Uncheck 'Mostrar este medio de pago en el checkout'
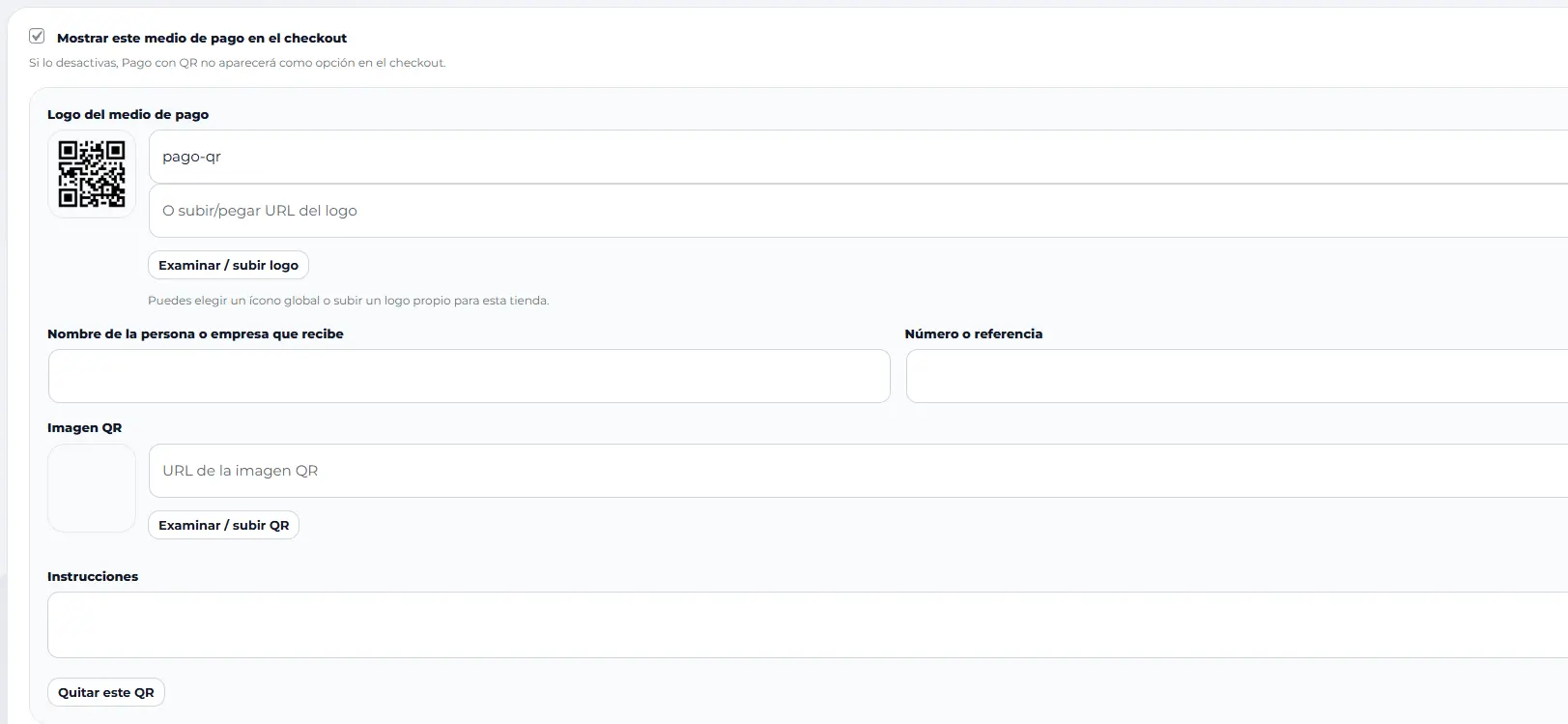The image size is (1568, 724). tap(37, 37)
